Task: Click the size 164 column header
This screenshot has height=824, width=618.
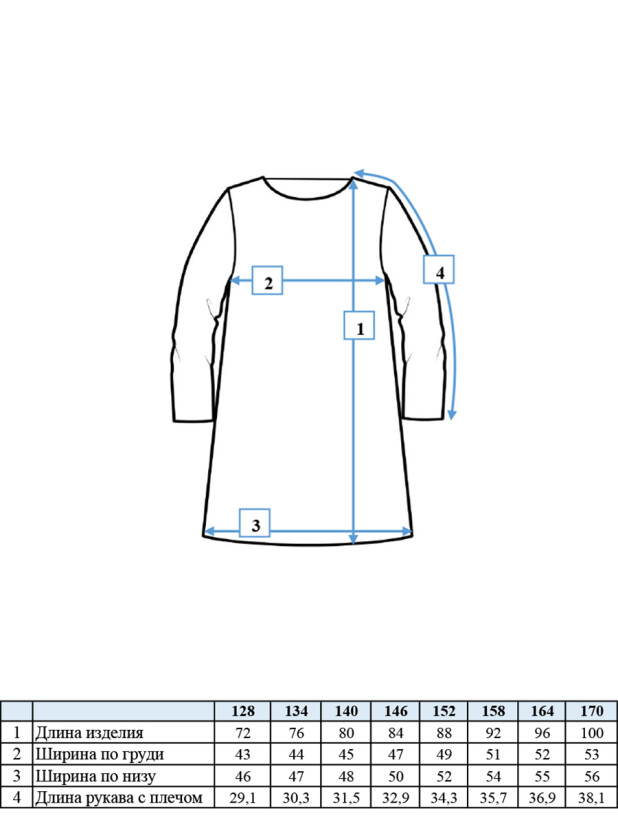Action: [x=542, y=711]
